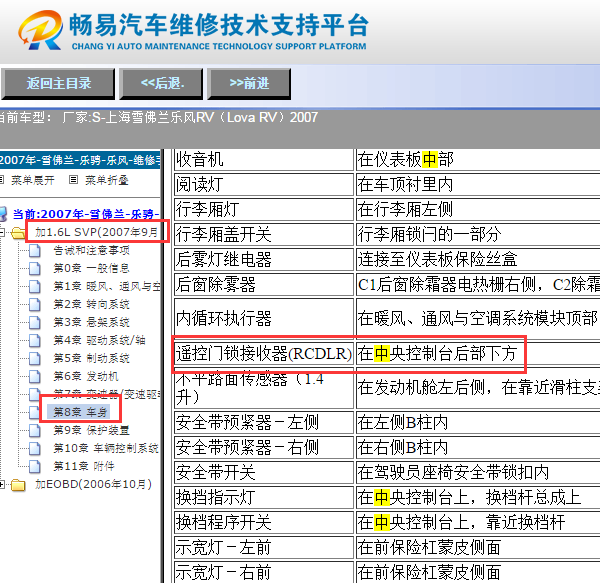Click 连接至仪表板保险丝盒 cell

tap(478, 259)
